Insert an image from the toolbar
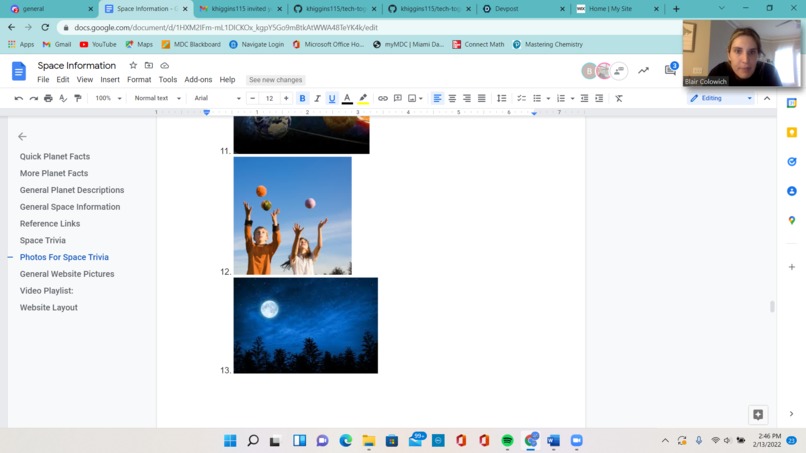806x453 pixels. coord(412,98)
